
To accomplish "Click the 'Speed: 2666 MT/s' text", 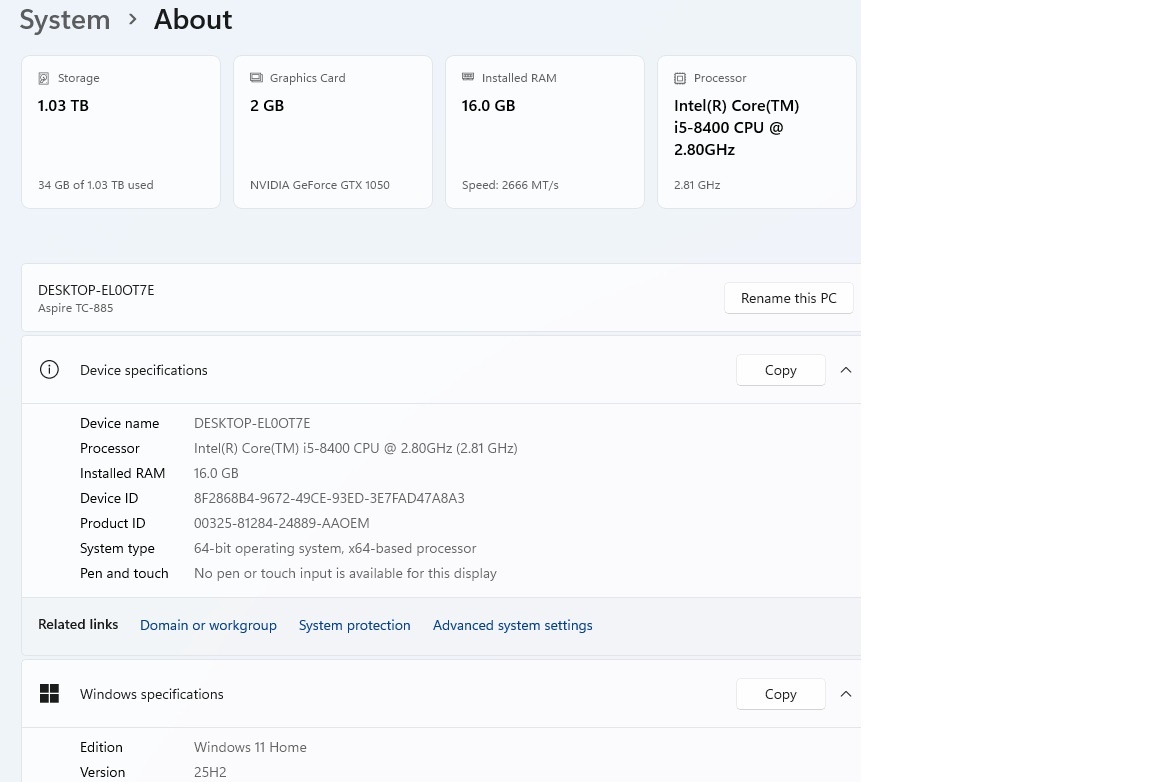I will click(x=510, y=184).
